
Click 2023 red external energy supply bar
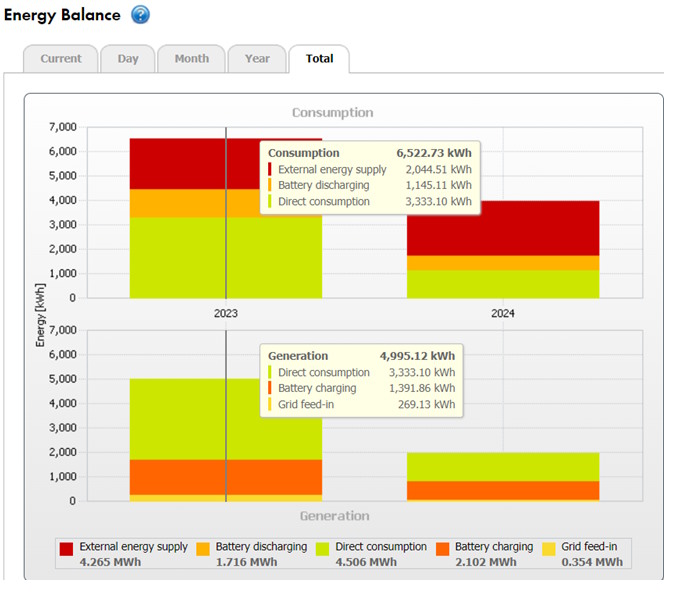point(180,163)
